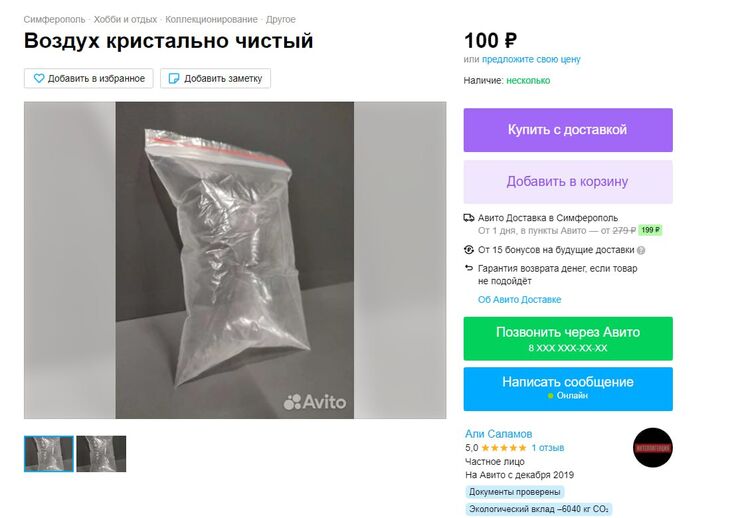
Task: Click Написать сообщение button
Action: pos(568,389)
